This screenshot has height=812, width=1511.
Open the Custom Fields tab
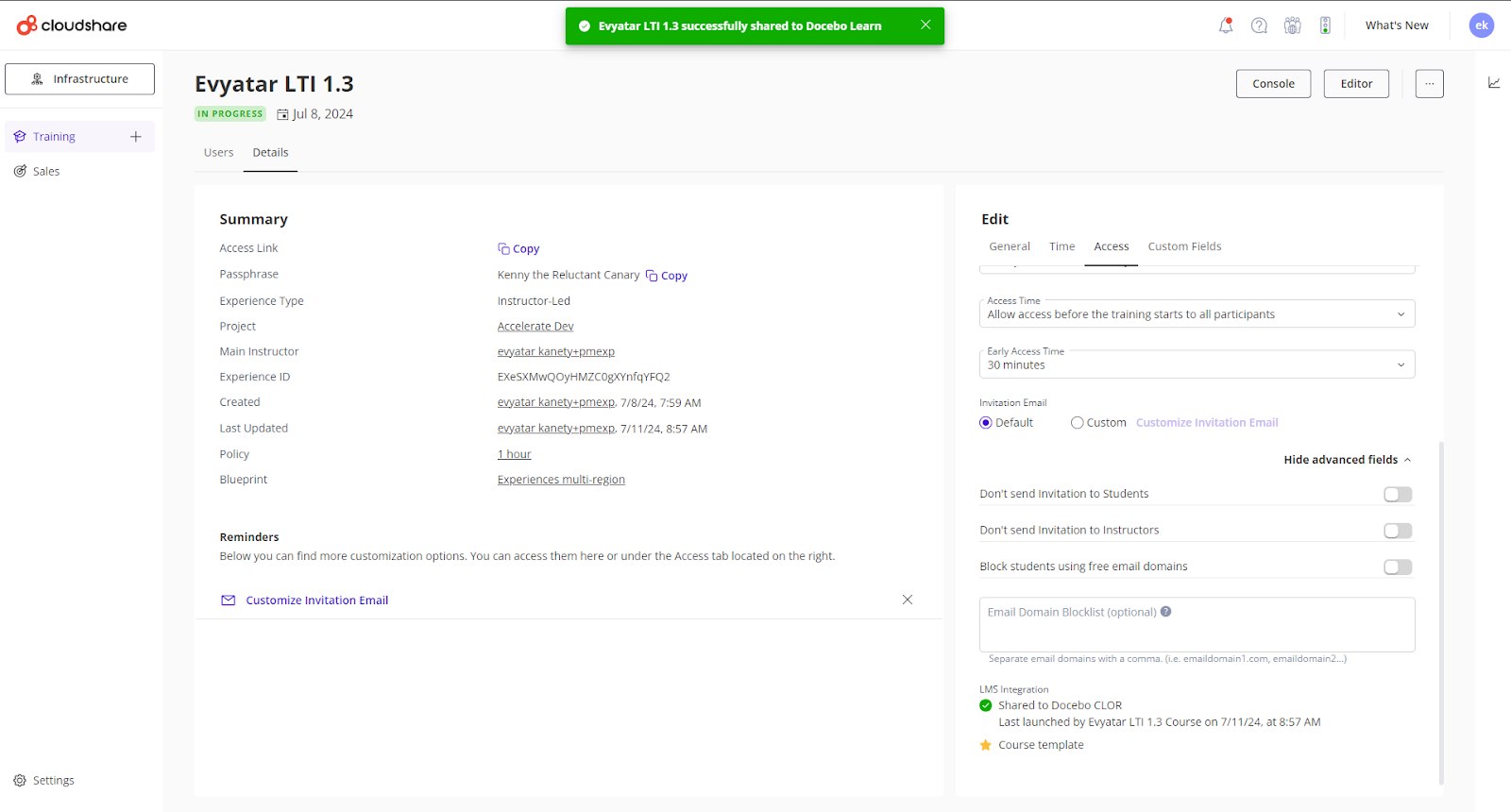click(1184, 246)
